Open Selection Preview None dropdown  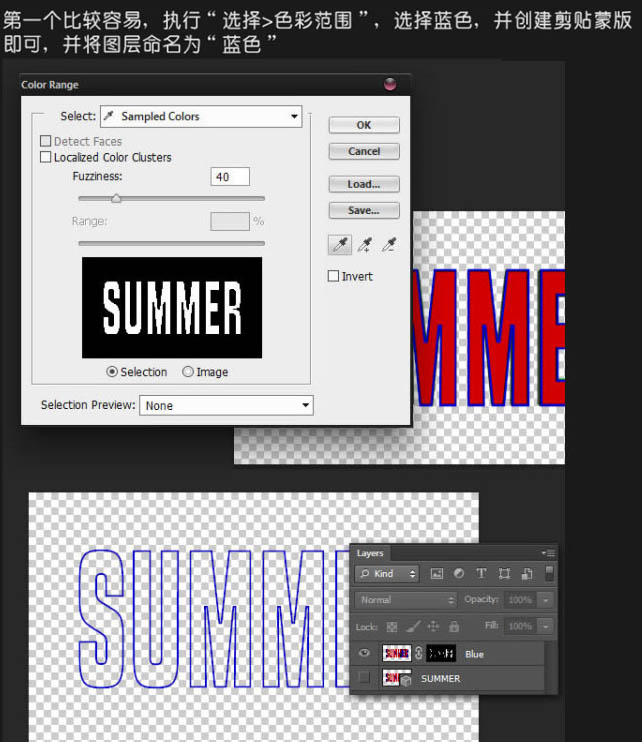tap(226, 406)
